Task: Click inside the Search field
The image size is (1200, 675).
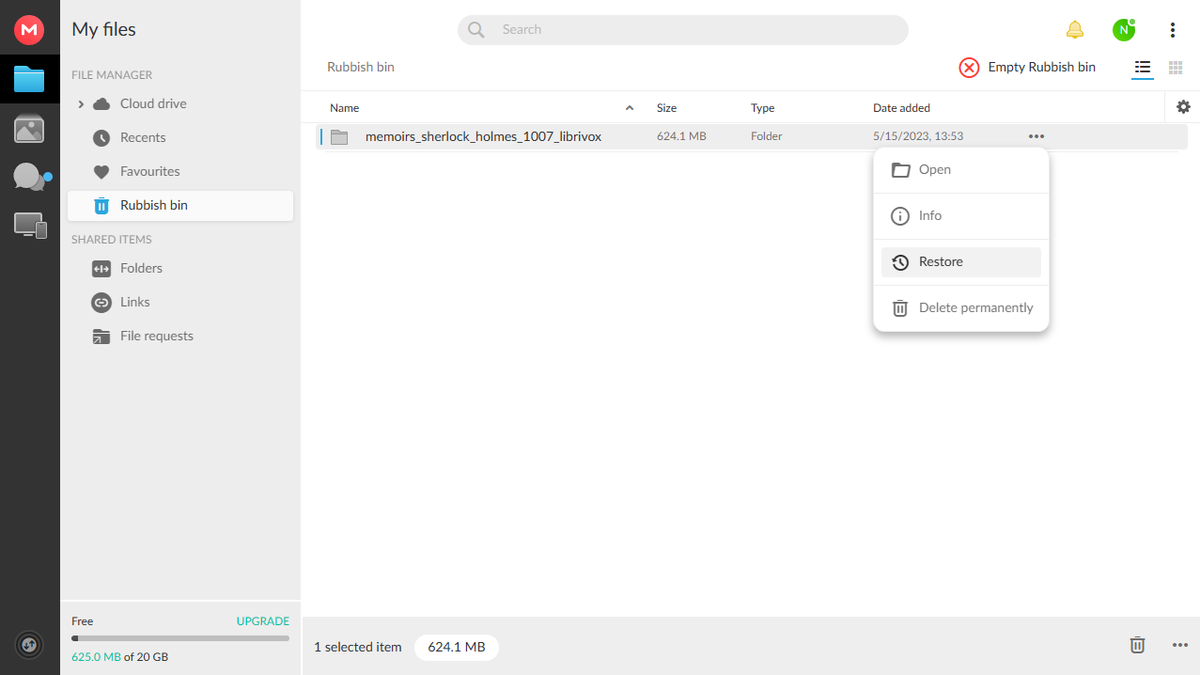Action: tap(682, 29)
